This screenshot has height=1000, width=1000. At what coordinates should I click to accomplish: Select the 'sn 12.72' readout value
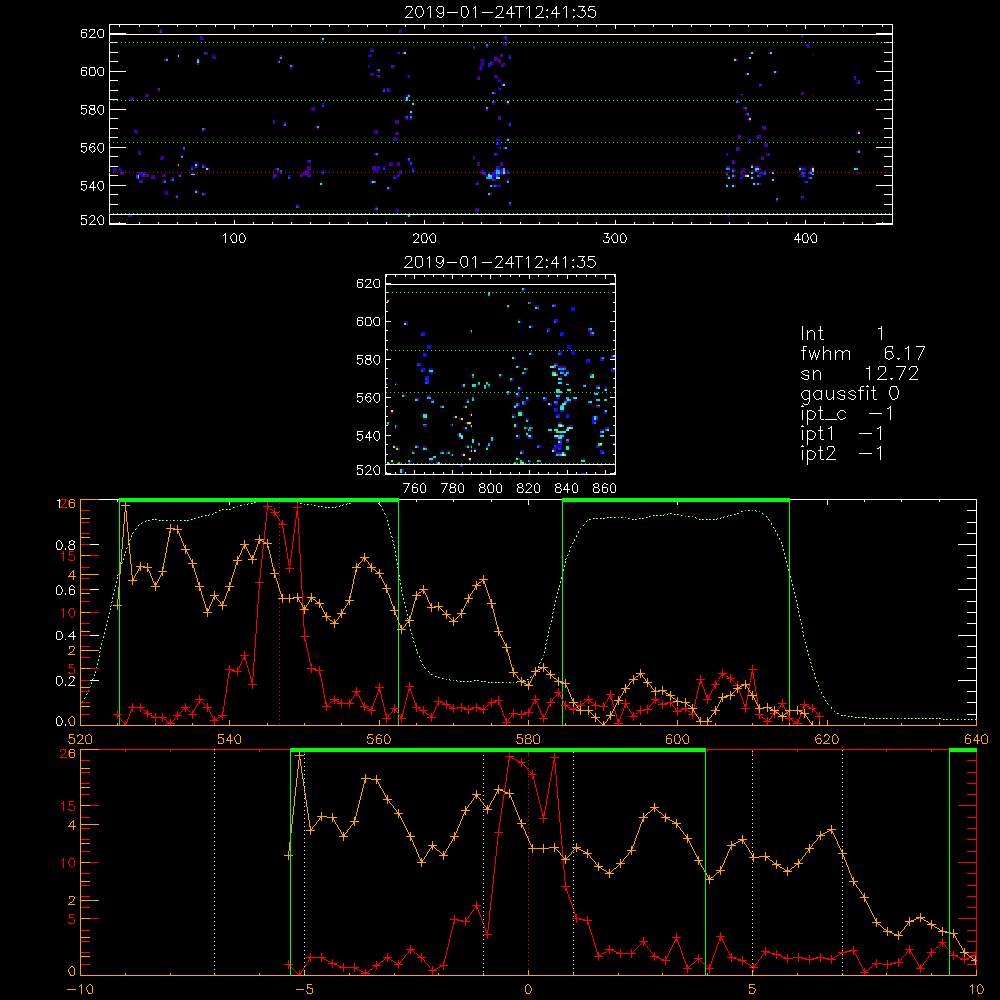(x=892, y=373)
